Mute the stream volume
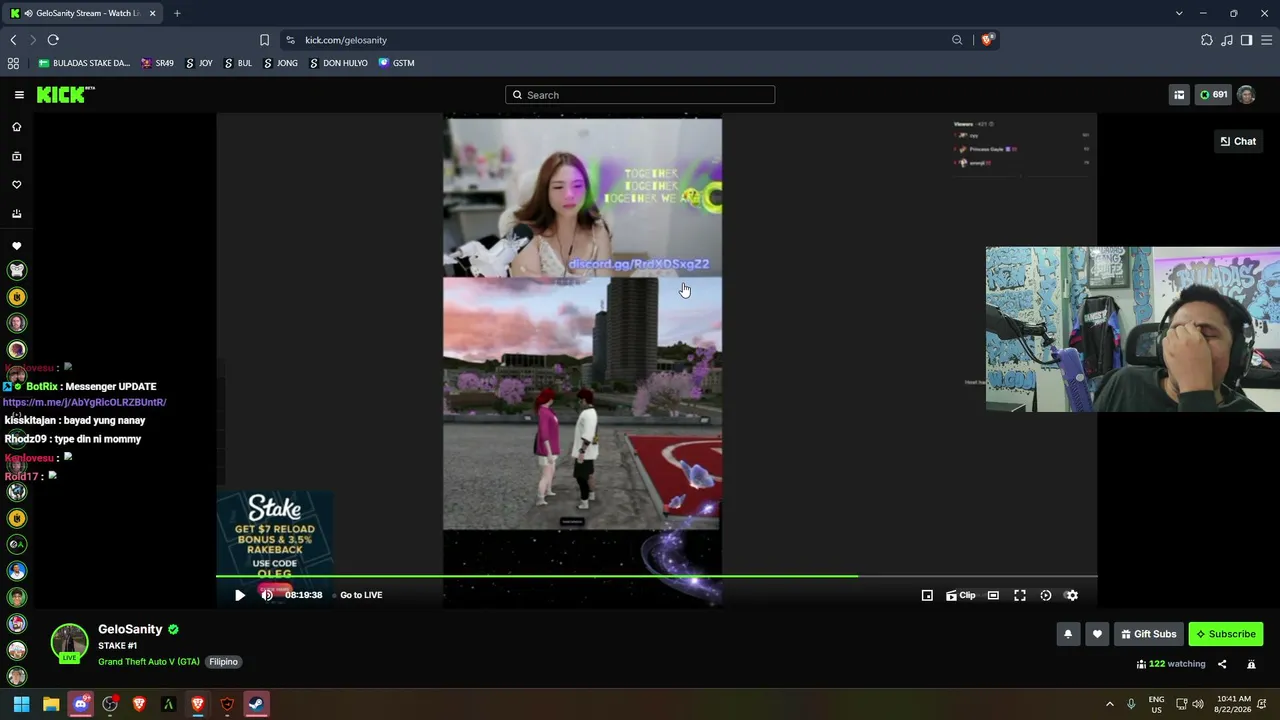 [267, 595]
